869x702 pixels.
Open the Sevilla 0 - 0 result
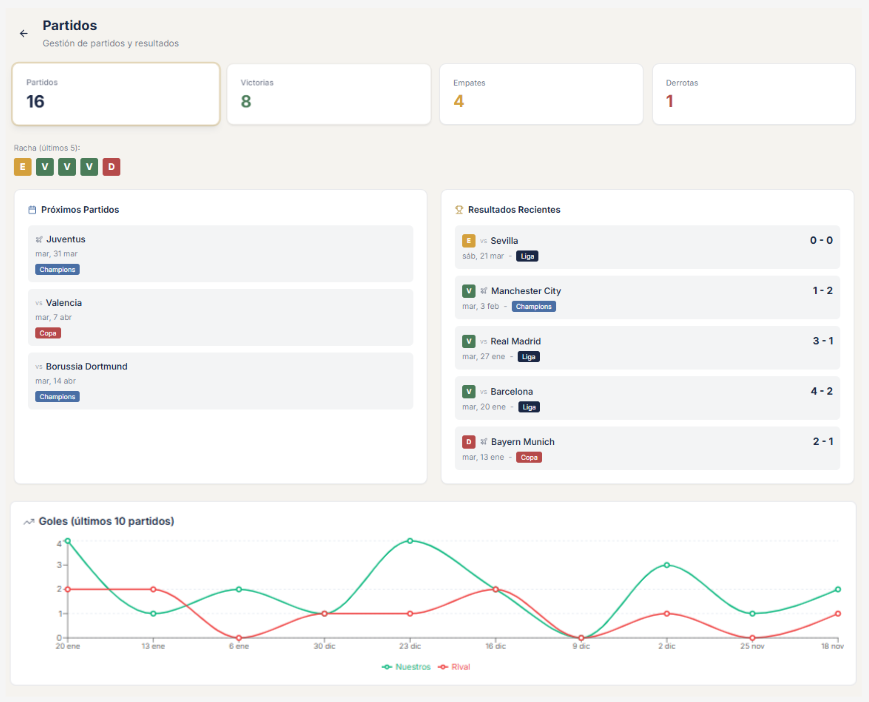[x=647, y=247]
